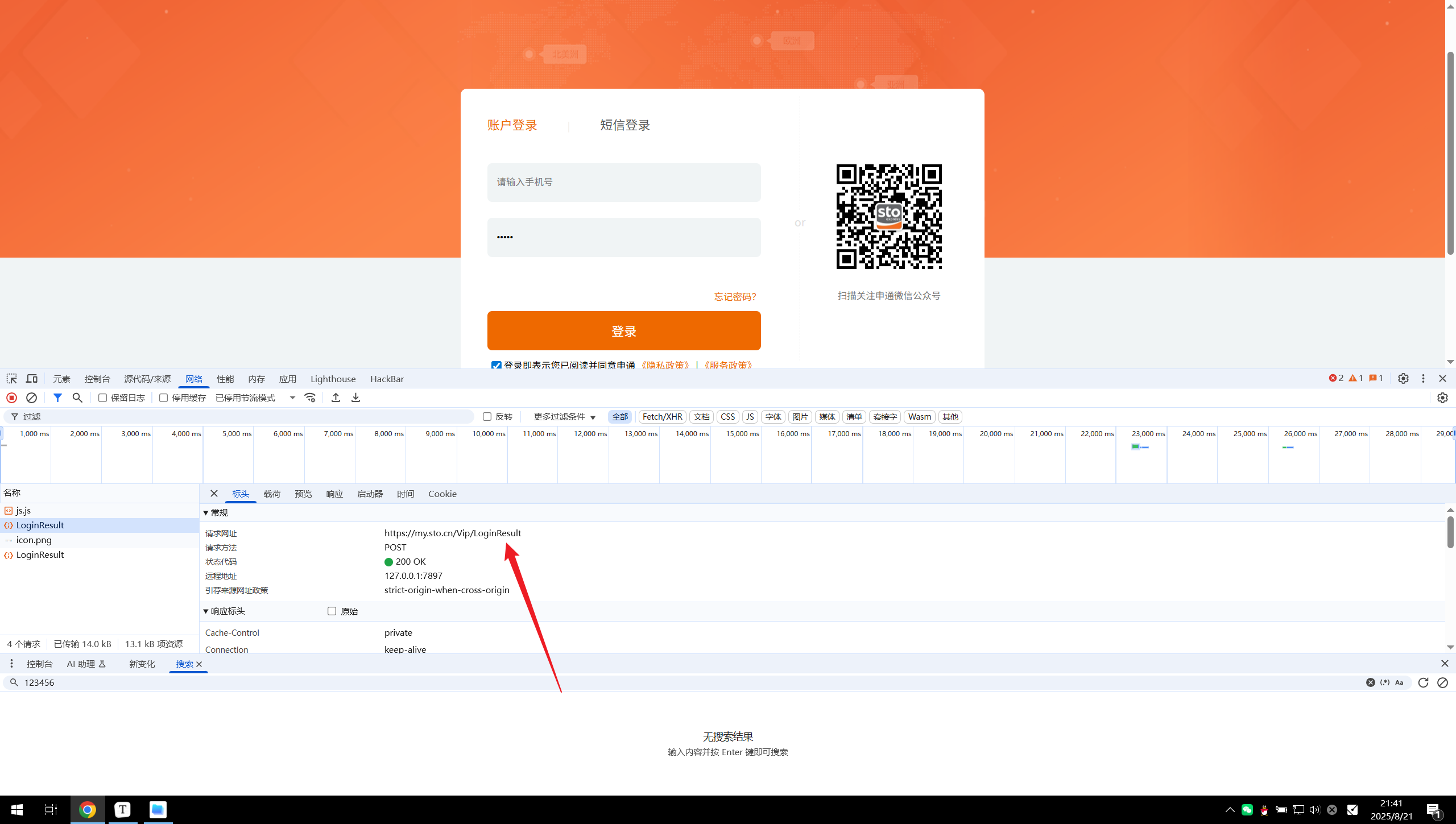Click the orange 登录 button
Viewport: 1456px width, 824px height.
623,331
